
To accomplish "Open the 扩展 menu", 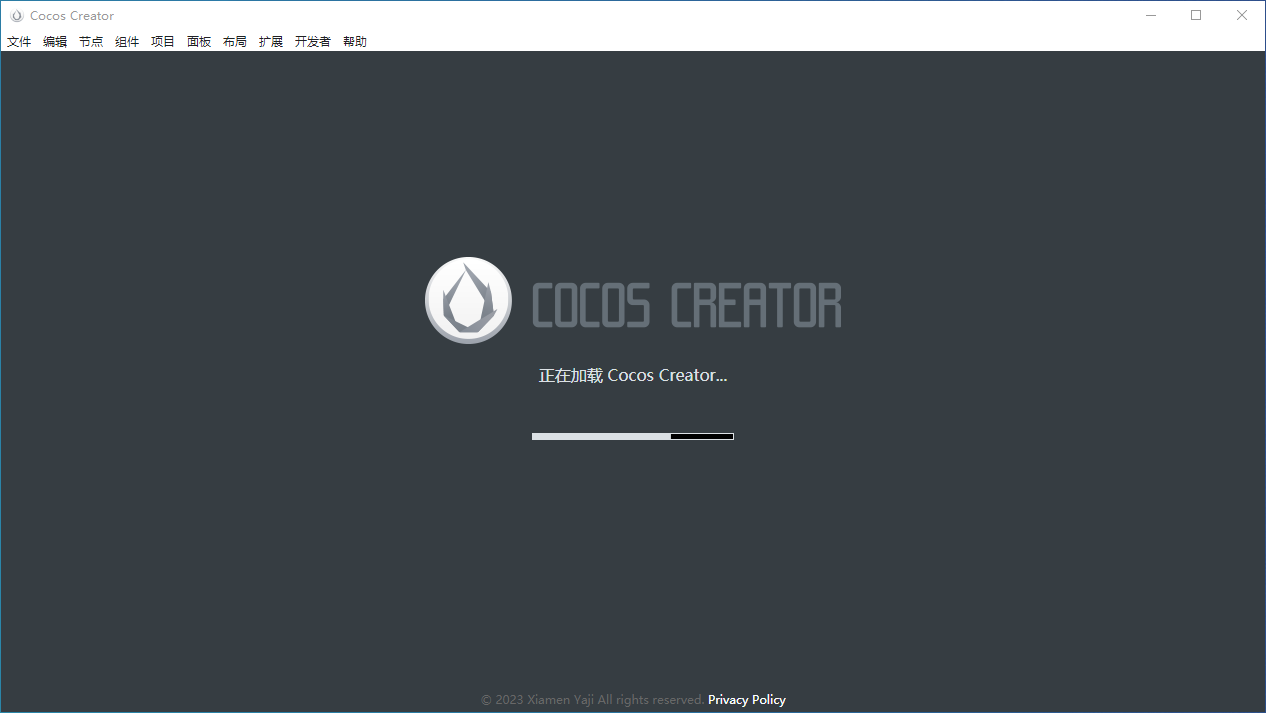I will [271, 42].
